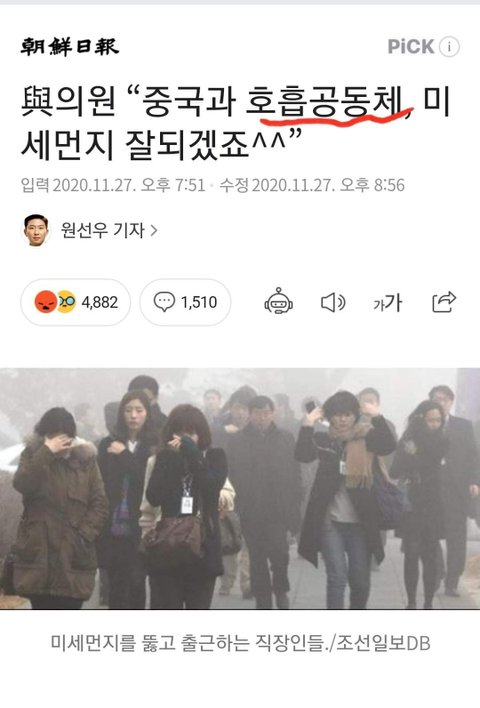Open reporter 원선우's profile photo
480x708 pixels.
36,230
